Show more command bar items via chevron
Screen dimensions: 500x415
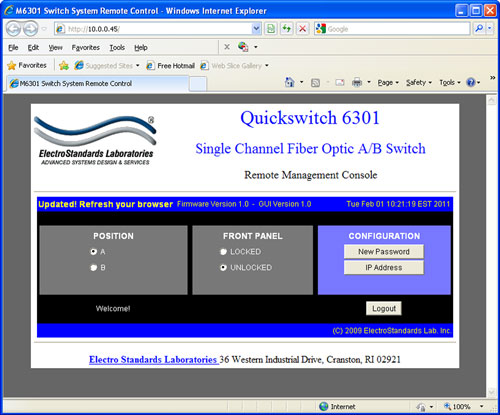tap(492, 78)
